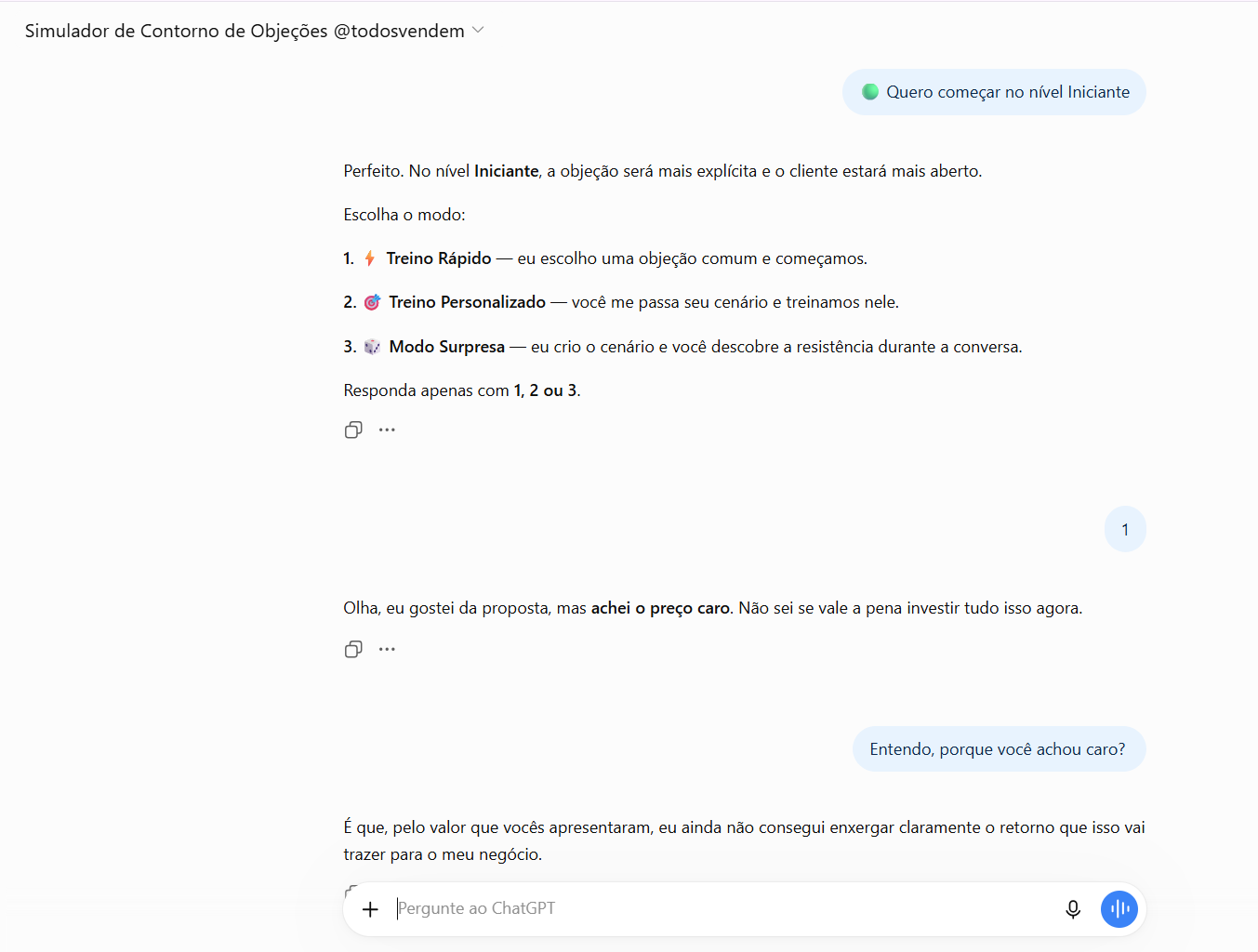Image resolution: width=1258 pixels, height=952 pixels.
Task: Click the plus attach button in the message box
Action: [370, 909]
